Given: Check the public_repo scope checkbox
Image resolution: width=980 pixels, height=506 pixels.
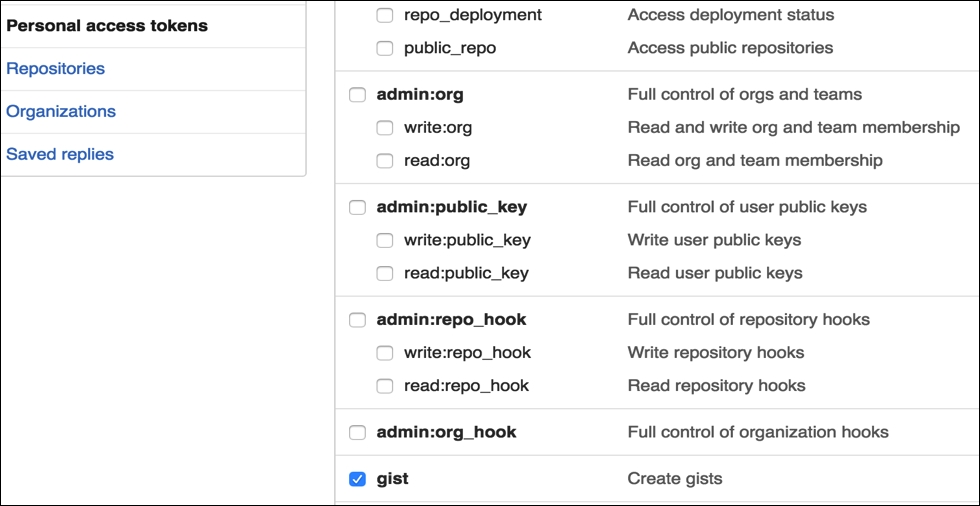Looking at the screenshot, I should pos(385,48).
